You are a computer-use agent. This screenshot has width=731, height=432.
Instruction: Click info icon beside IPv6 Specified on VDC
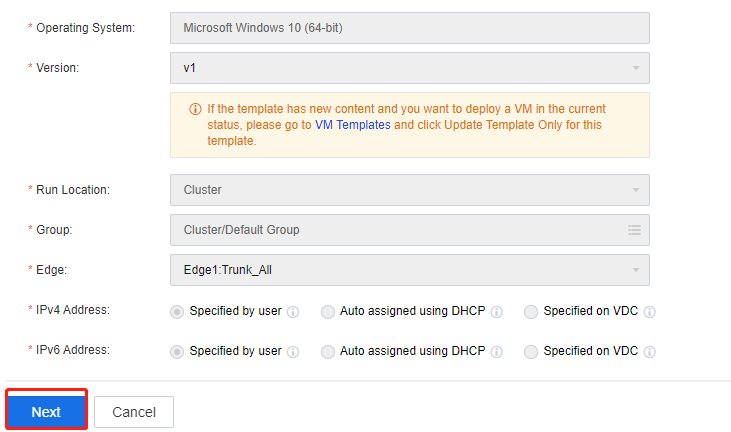click(649, 352)
